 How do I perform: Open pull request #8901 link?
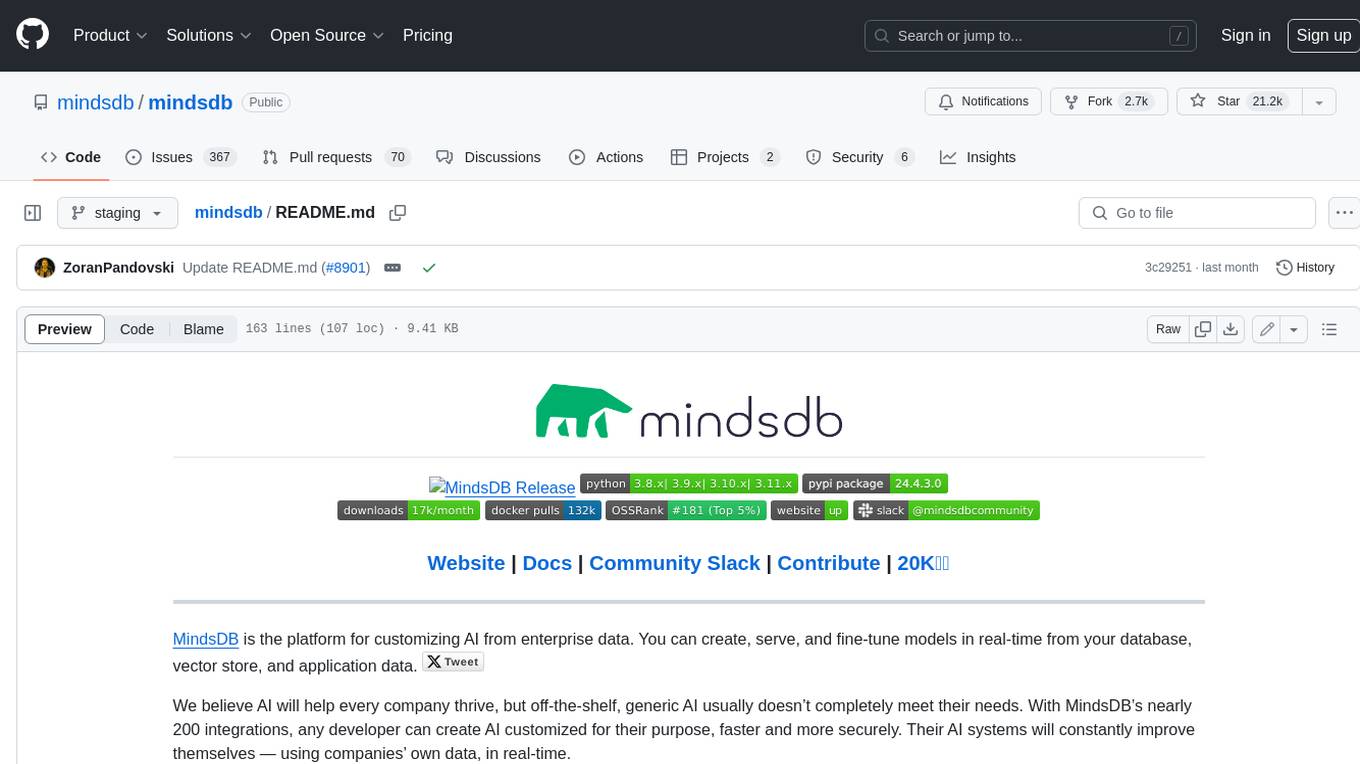(345, 268)
